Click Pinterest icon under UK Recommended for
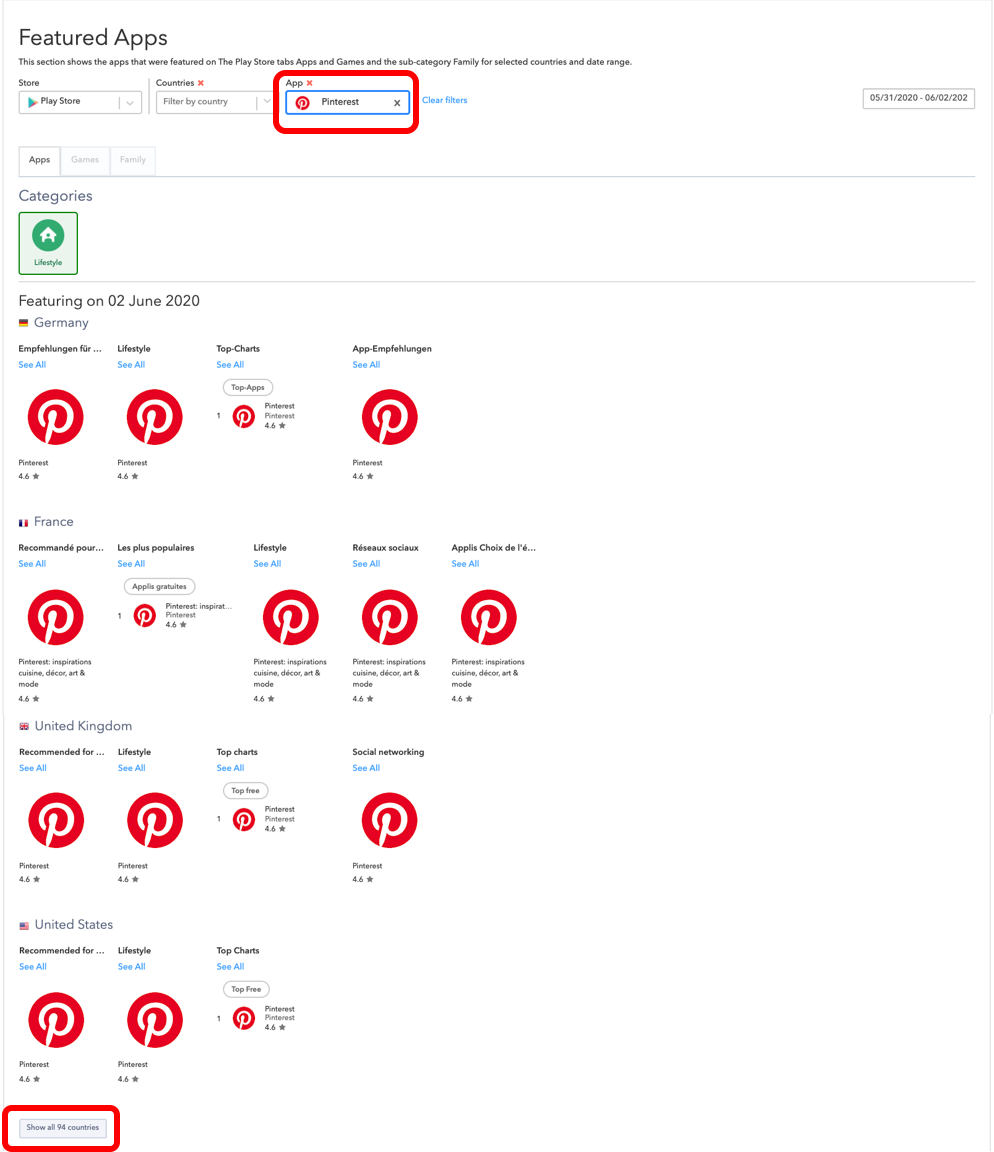The image size is (994, 1152). pos(56,820)
